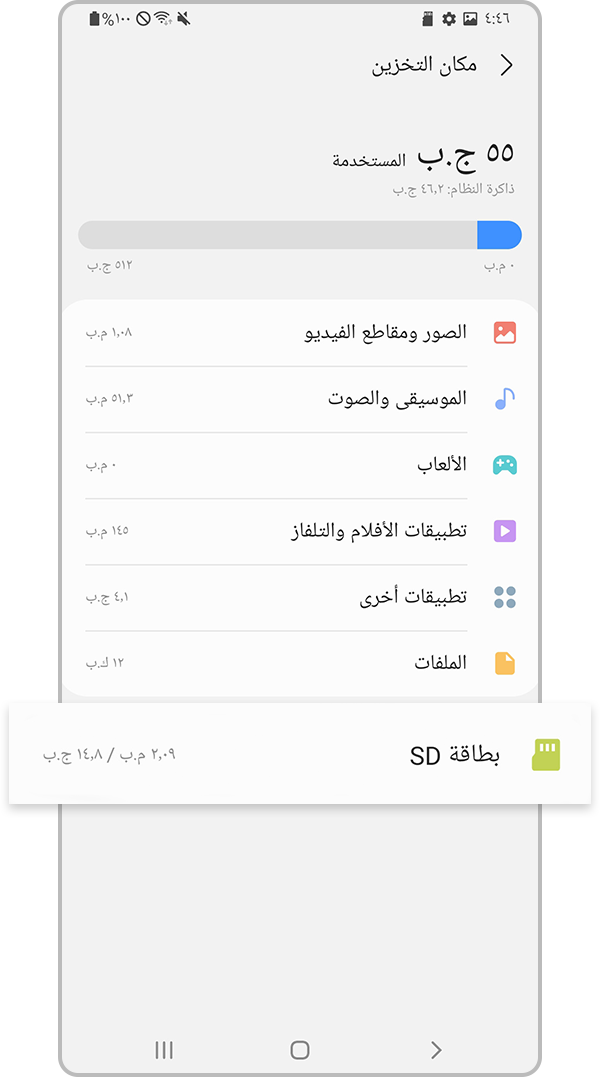Tap the back arrow beside مكان التخزين
Screen dimensions: 600x1077
pyautogui.click(x=506, y=64)
